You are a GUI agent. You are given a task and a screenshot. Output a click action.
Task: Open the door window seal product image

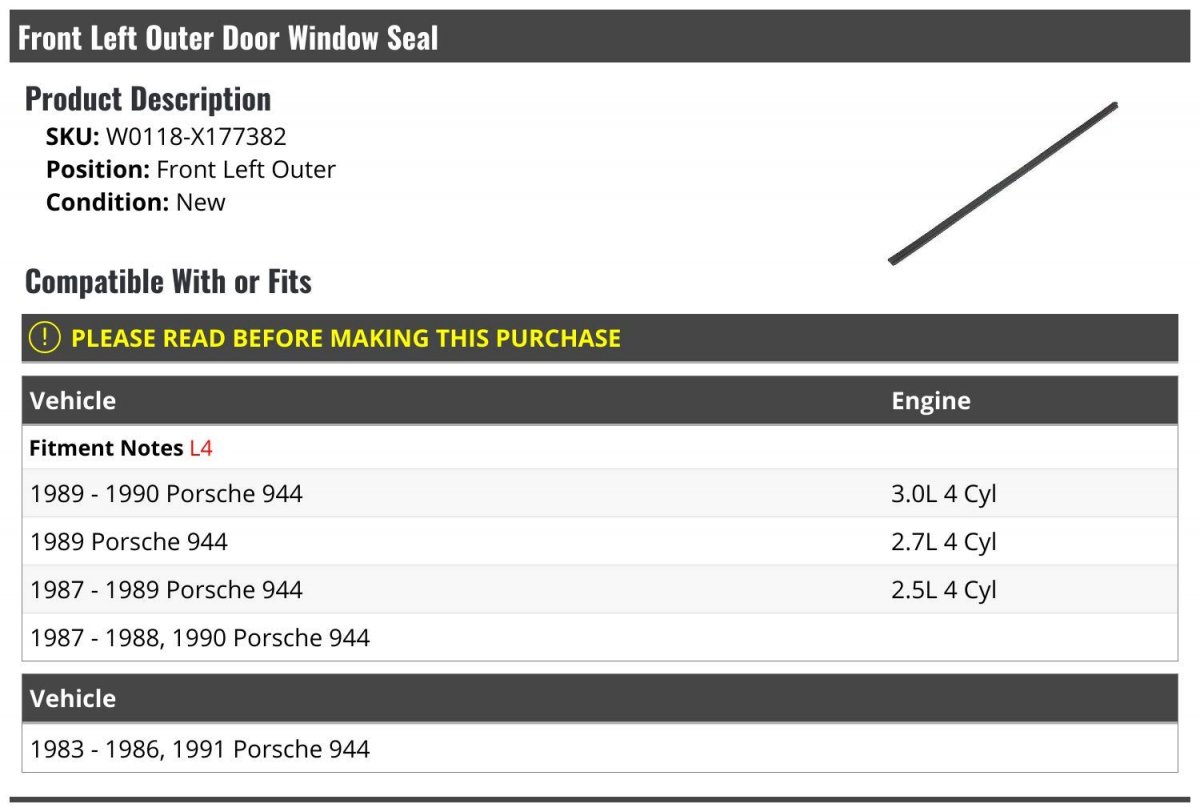pos(1003,183)
